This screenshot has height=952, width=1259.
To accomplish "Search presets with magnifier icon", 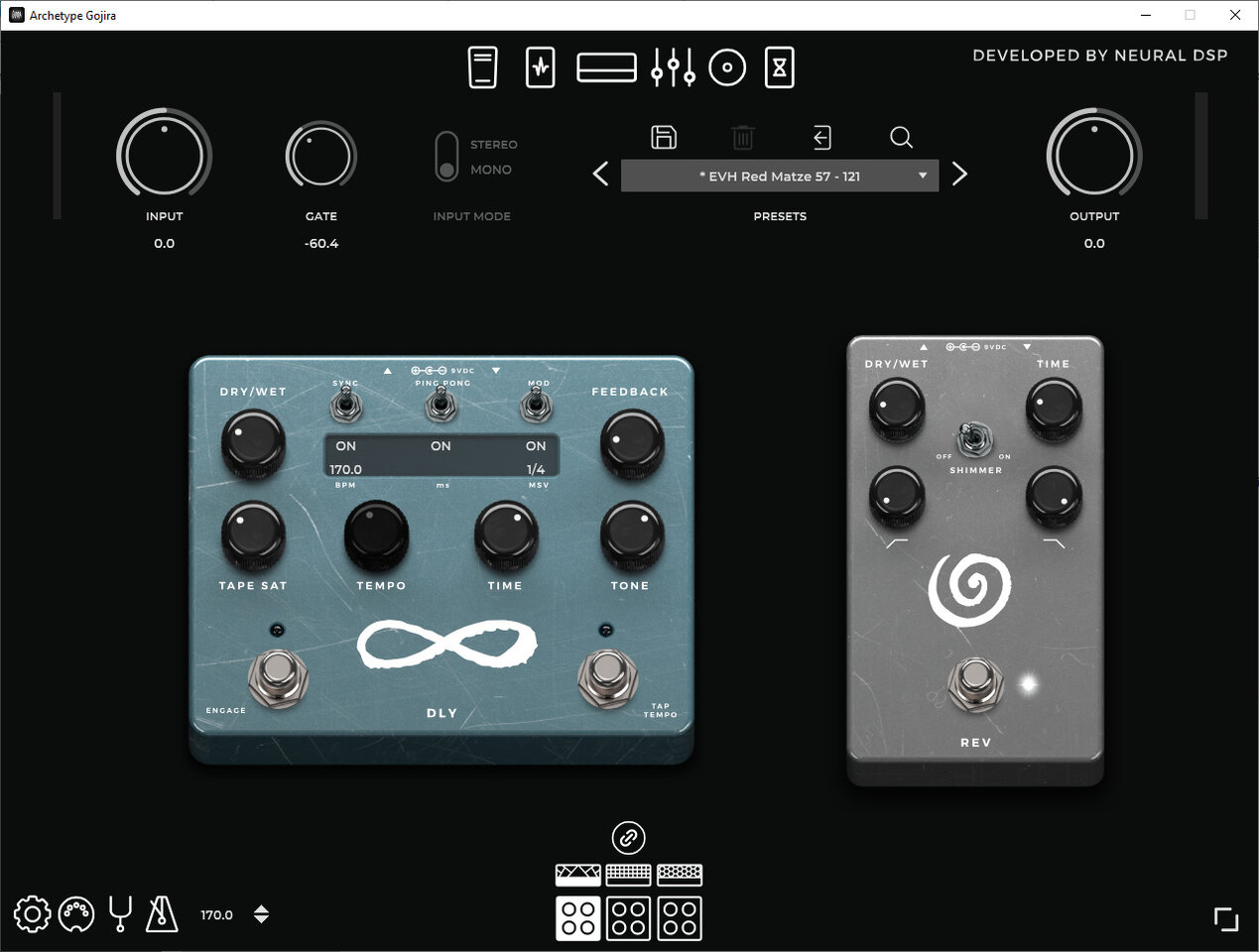I will coord(901,137).
